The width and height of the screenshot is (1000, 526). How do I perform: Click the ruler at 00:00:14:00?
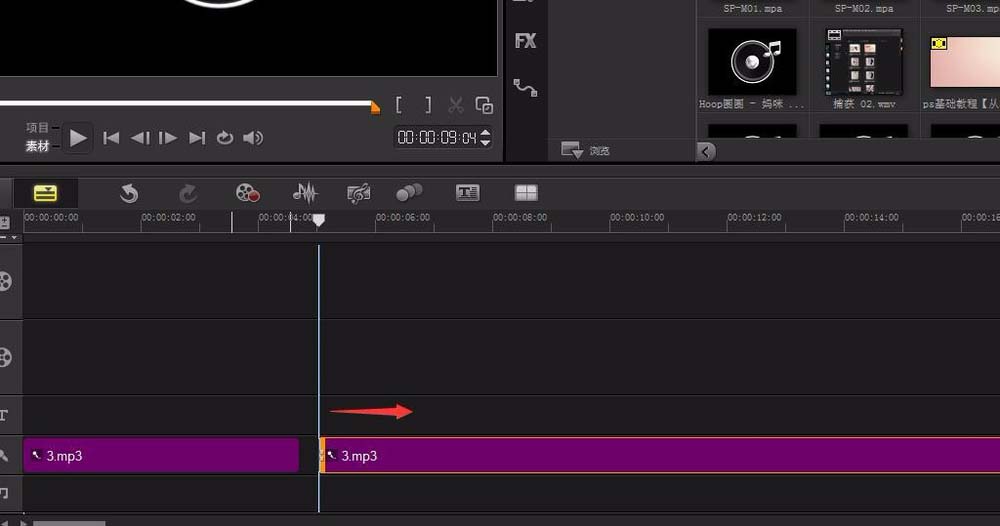[871, 217]
